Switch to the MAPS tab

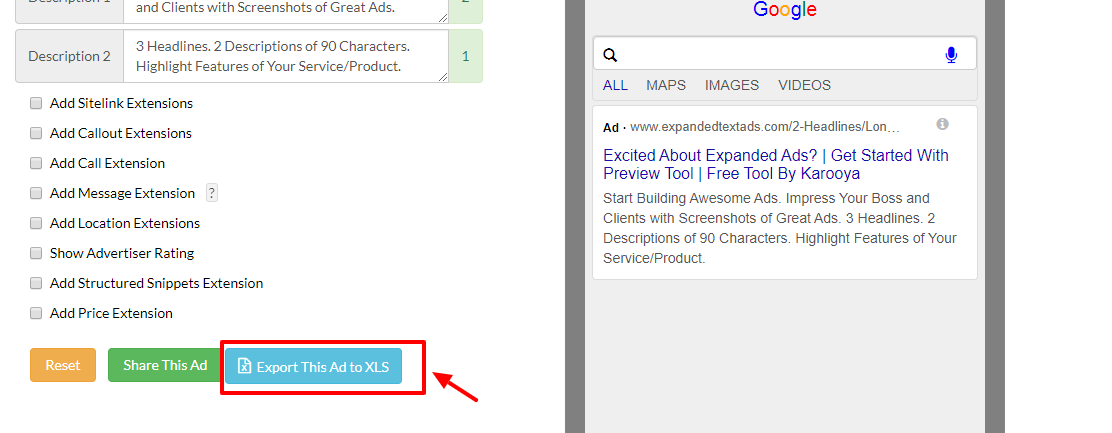tap(666, 85)
